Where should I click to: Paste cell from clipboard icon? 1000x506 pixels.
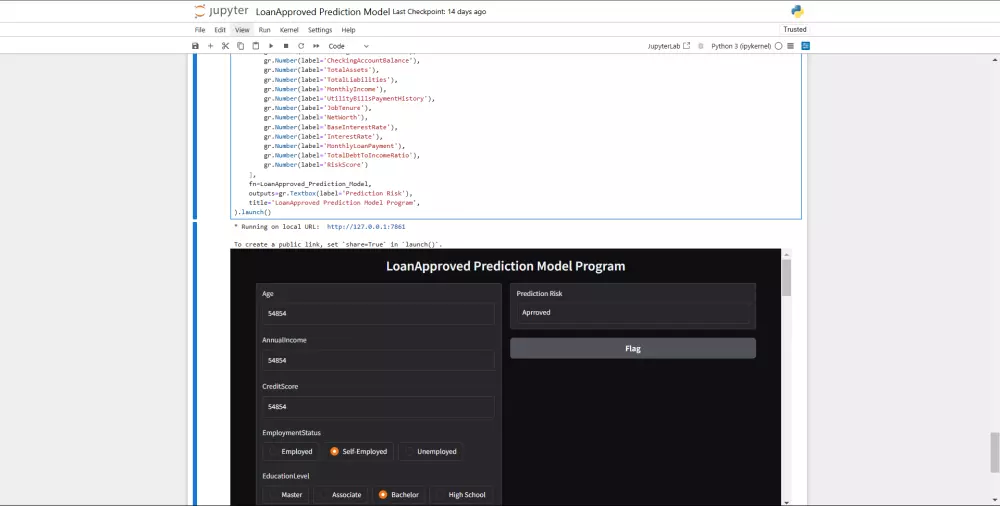[256, 46]
